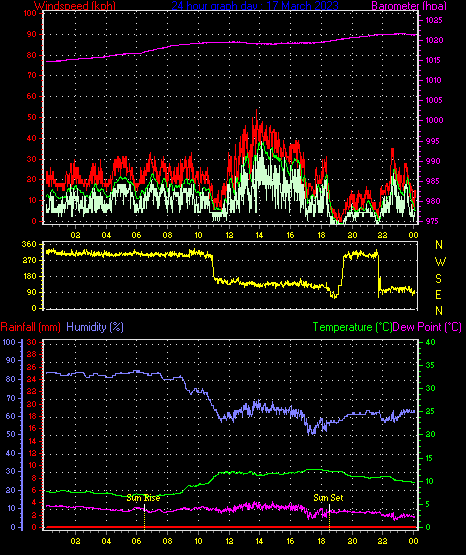This screenshot has width=466, height=555.
Task: Click the "Rainfall (mm)" legend label
Action: click(30, 327)
